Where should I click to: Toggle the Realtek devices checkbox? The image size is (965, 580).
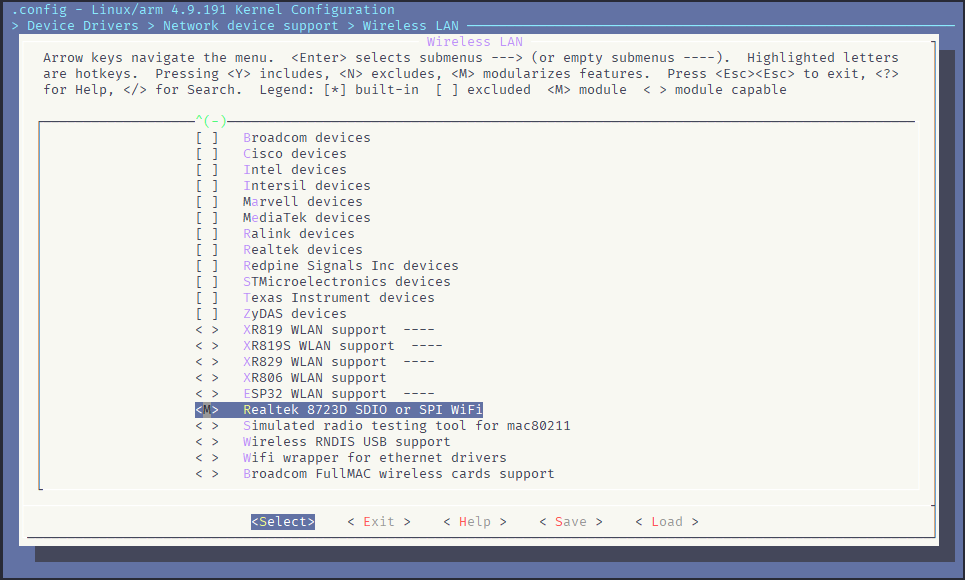207,250
